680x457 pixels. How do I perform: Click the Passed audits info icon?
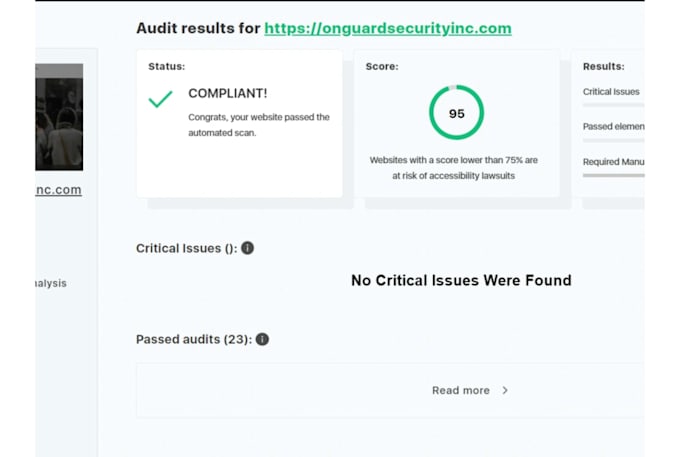tap(262, 339)
